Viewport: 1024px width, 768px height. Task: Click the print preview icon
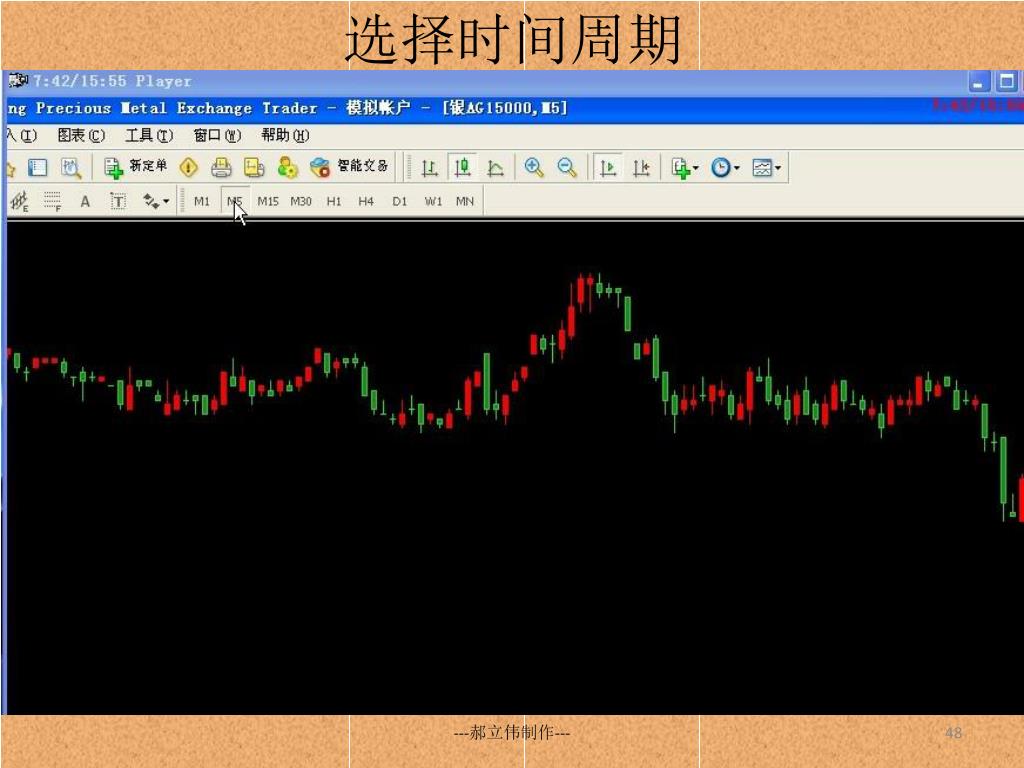(254, 168)
